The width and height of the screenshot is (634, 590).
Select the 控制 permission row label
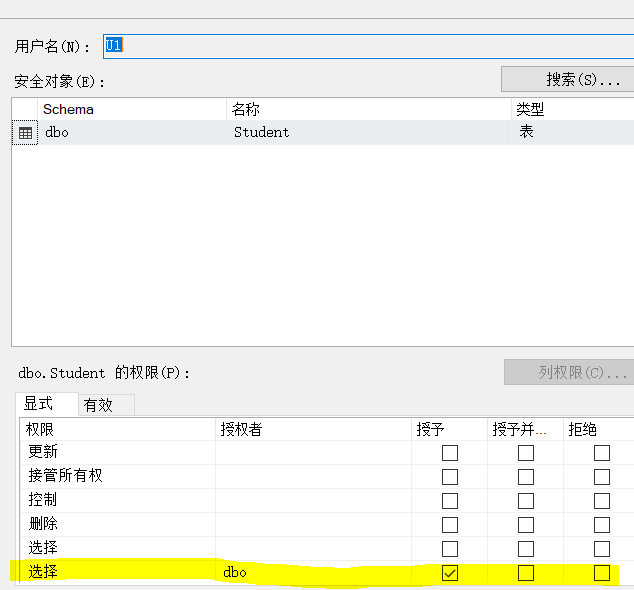point(43,500)
